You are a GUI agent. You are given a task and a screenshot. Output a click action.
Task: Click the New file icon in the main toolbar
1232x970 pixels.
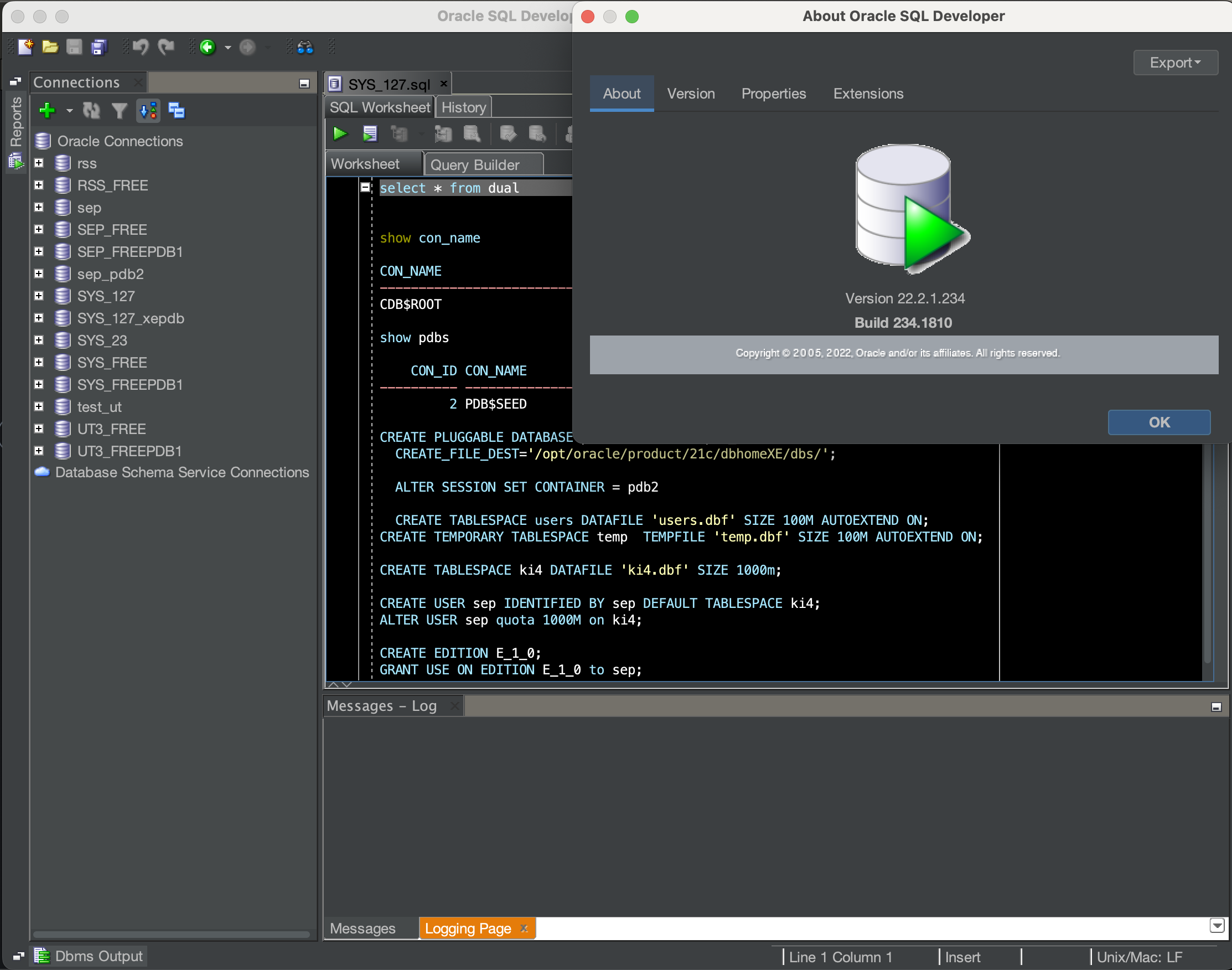click(x=25, y=47)
